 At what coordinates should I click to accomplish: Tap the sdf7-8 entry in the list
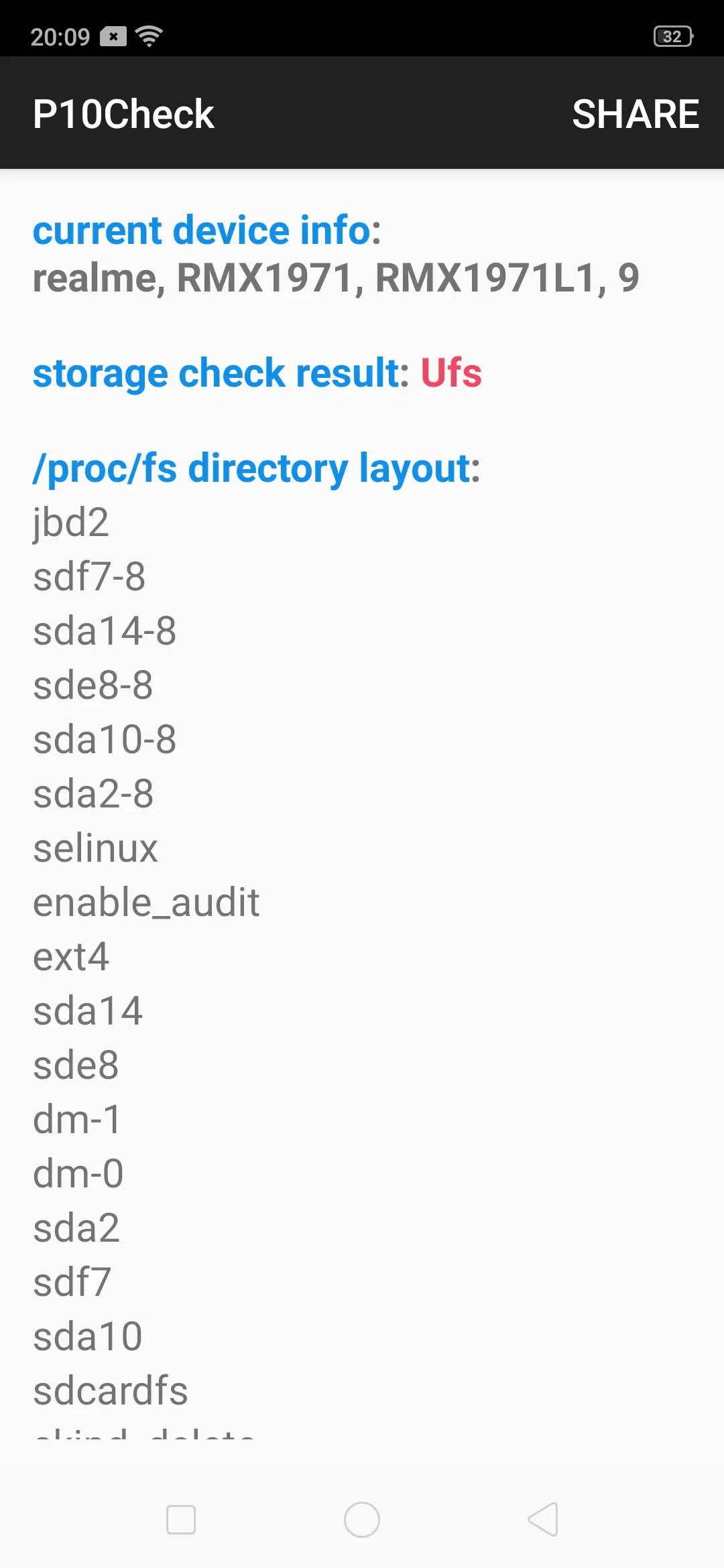point(89,577)
